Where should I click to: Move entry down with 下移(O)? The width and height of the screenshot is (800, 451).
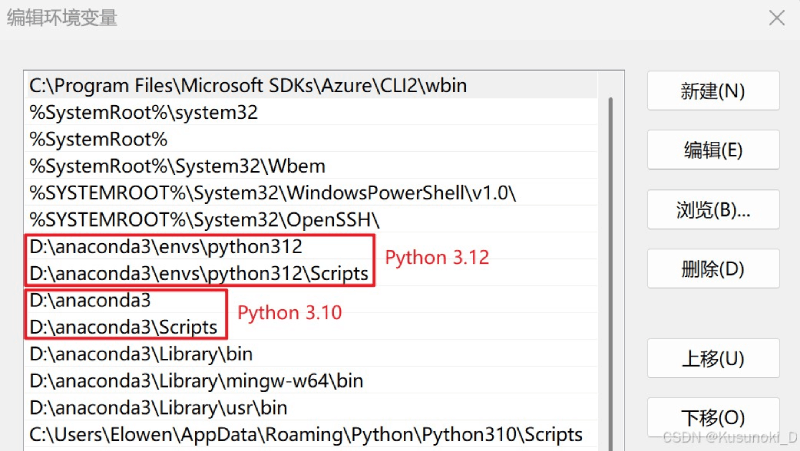713,417
